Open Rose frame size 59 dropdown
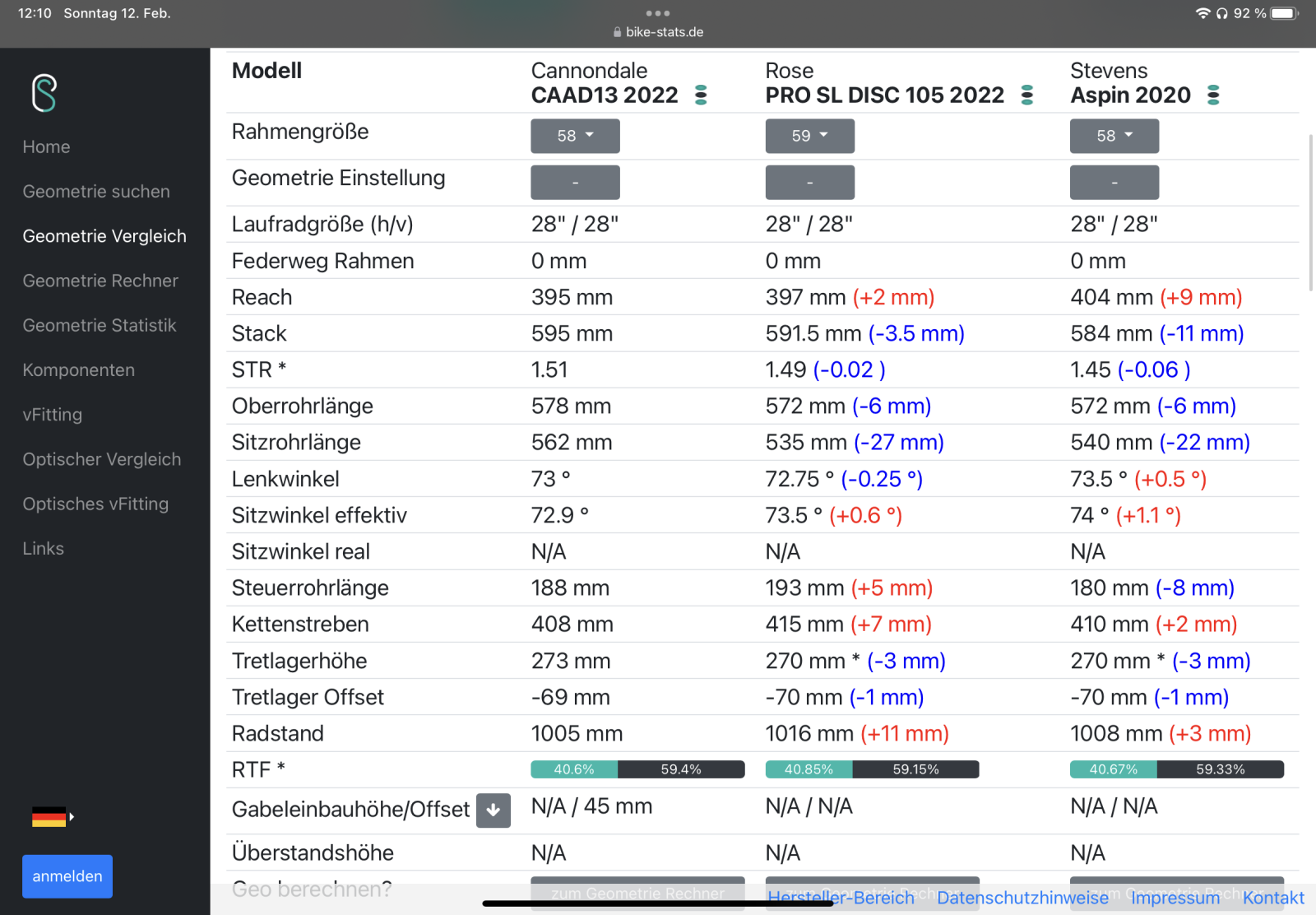1316x915 pixels. pos(809,136)
